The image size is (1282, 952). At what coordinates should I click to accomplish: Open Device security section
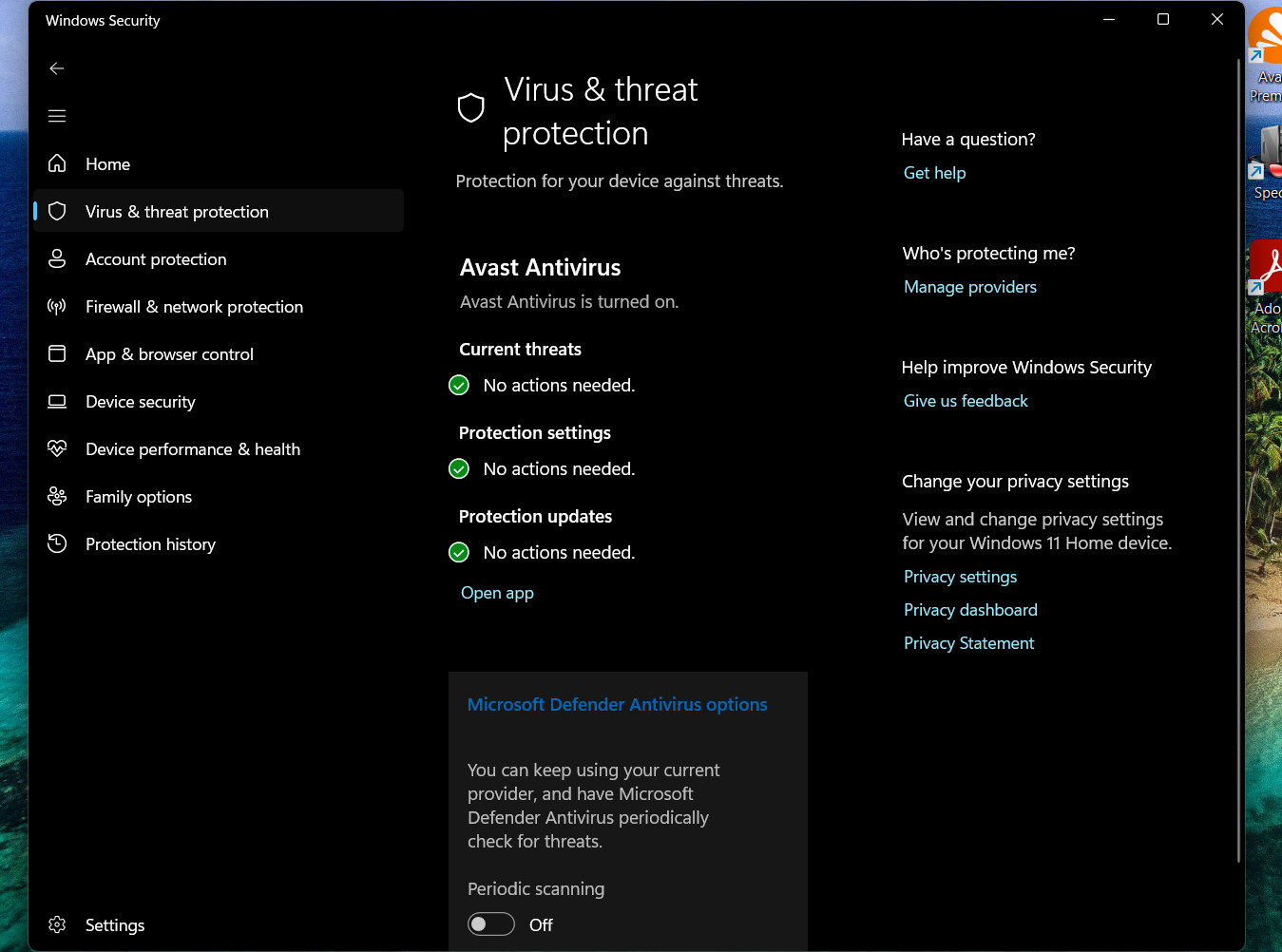click(219, 401)
